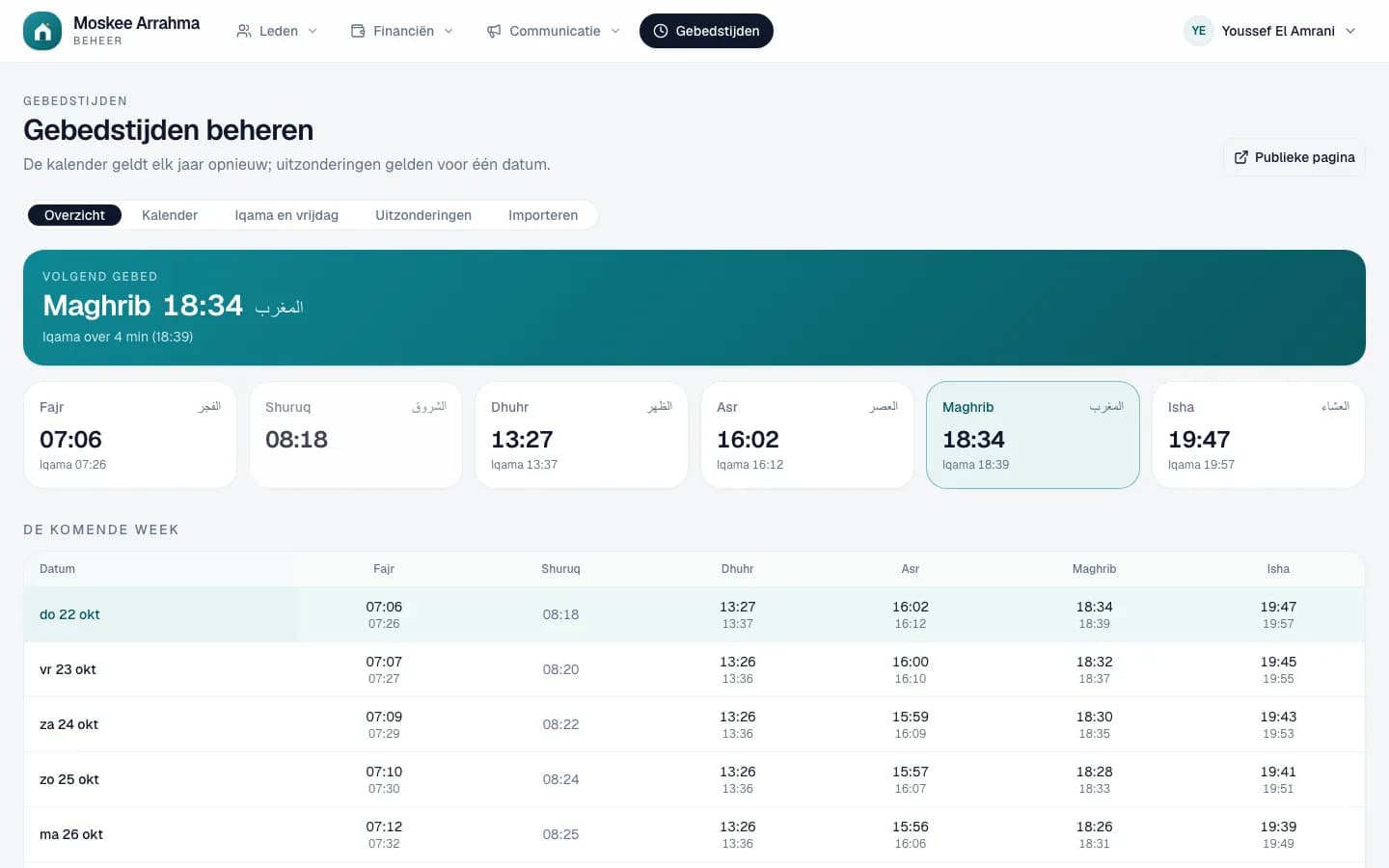Open the Publieke pagina button
The width and height of the screenshot is (1389, 868).
1294,157
